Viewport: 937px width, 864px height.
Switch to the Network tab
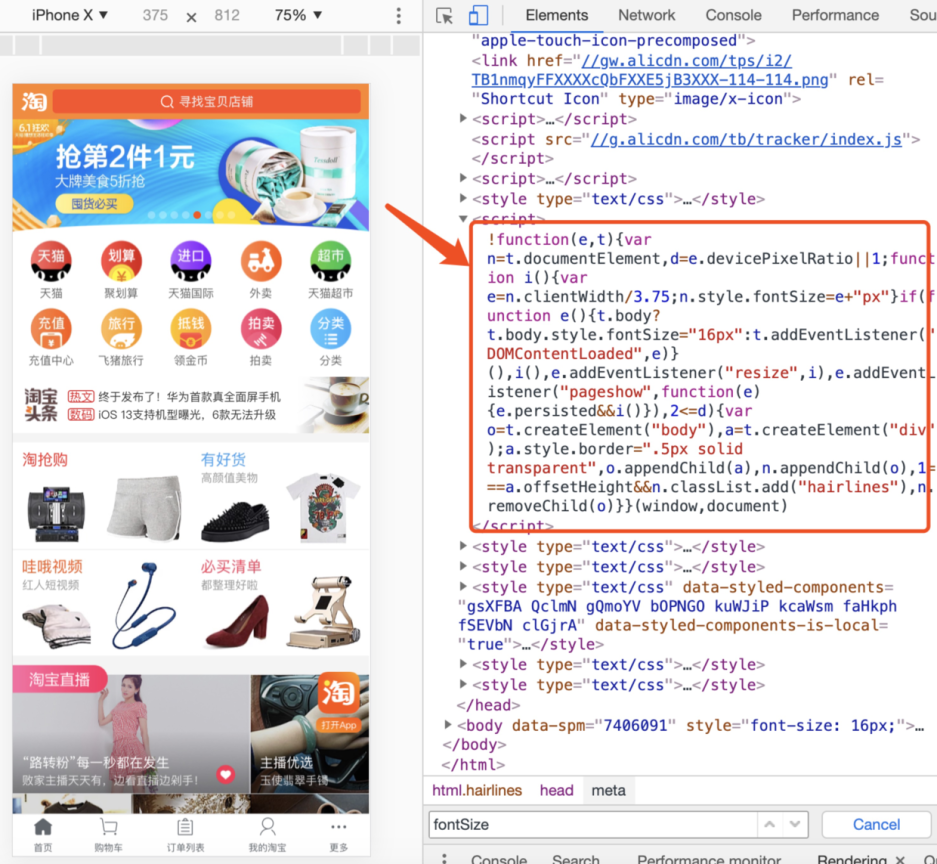coord(647,16)
